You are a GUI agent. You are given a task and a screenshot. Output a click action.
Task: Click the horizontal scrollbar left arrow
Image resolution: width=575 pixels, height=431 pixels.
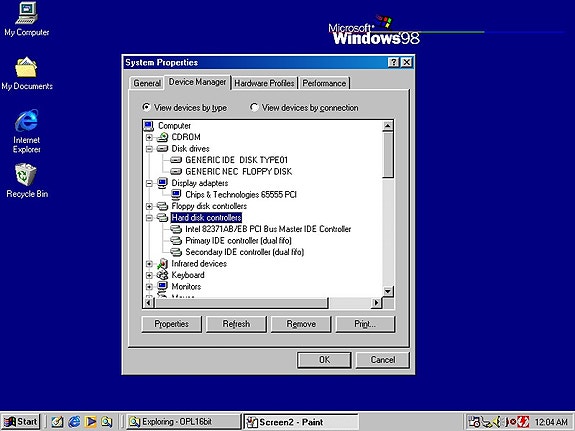[149, 303]
